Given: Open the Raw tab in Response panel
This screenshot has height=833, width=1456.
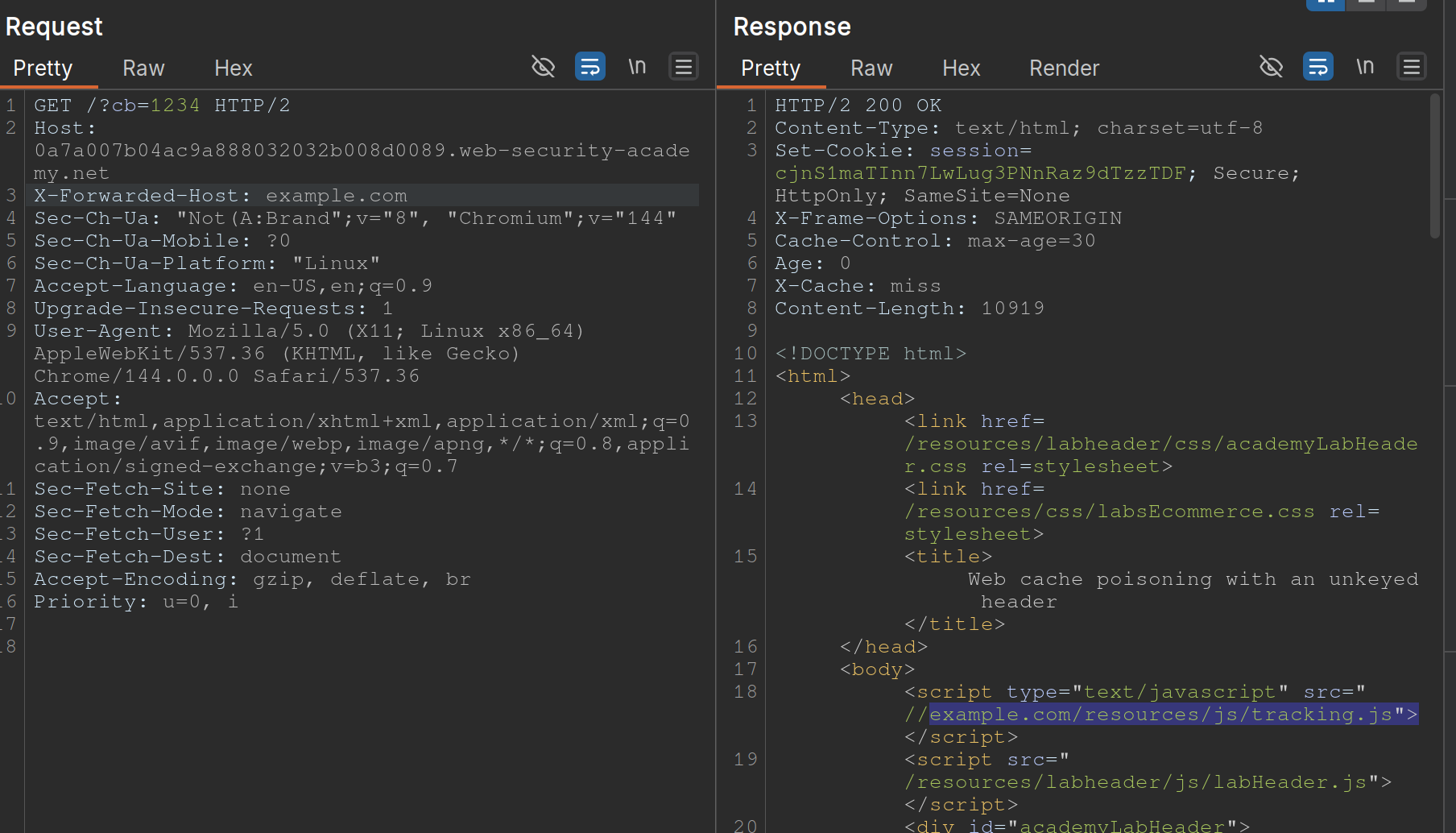Looking at the screenshot, I should coord(871,68).
